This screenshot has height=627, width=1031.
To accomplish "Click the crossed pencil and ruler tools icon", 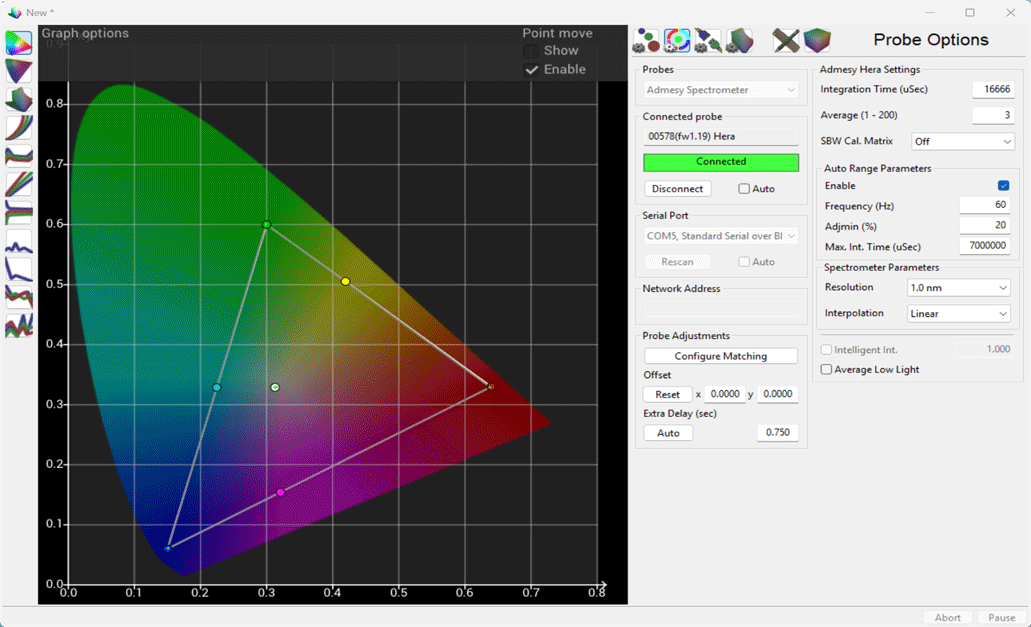I will pos(786,41).
